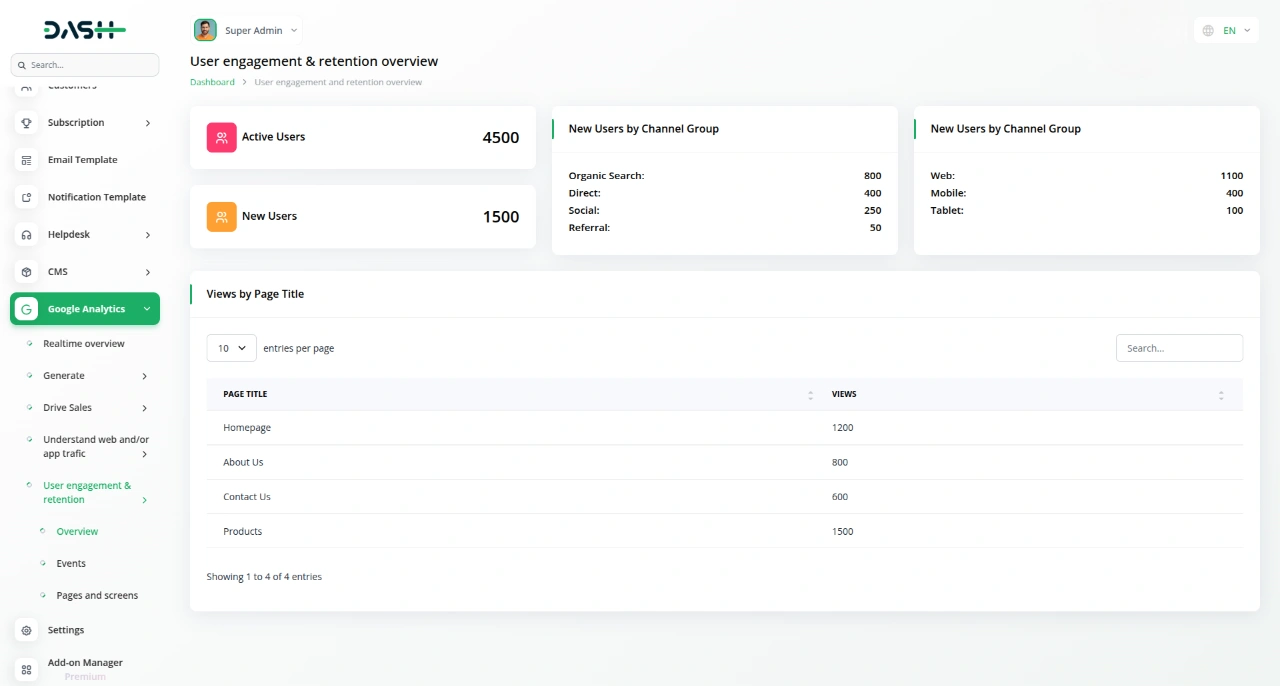Sort the table by Views column
Viewport: 1280px width, 686px height.
1221,394
